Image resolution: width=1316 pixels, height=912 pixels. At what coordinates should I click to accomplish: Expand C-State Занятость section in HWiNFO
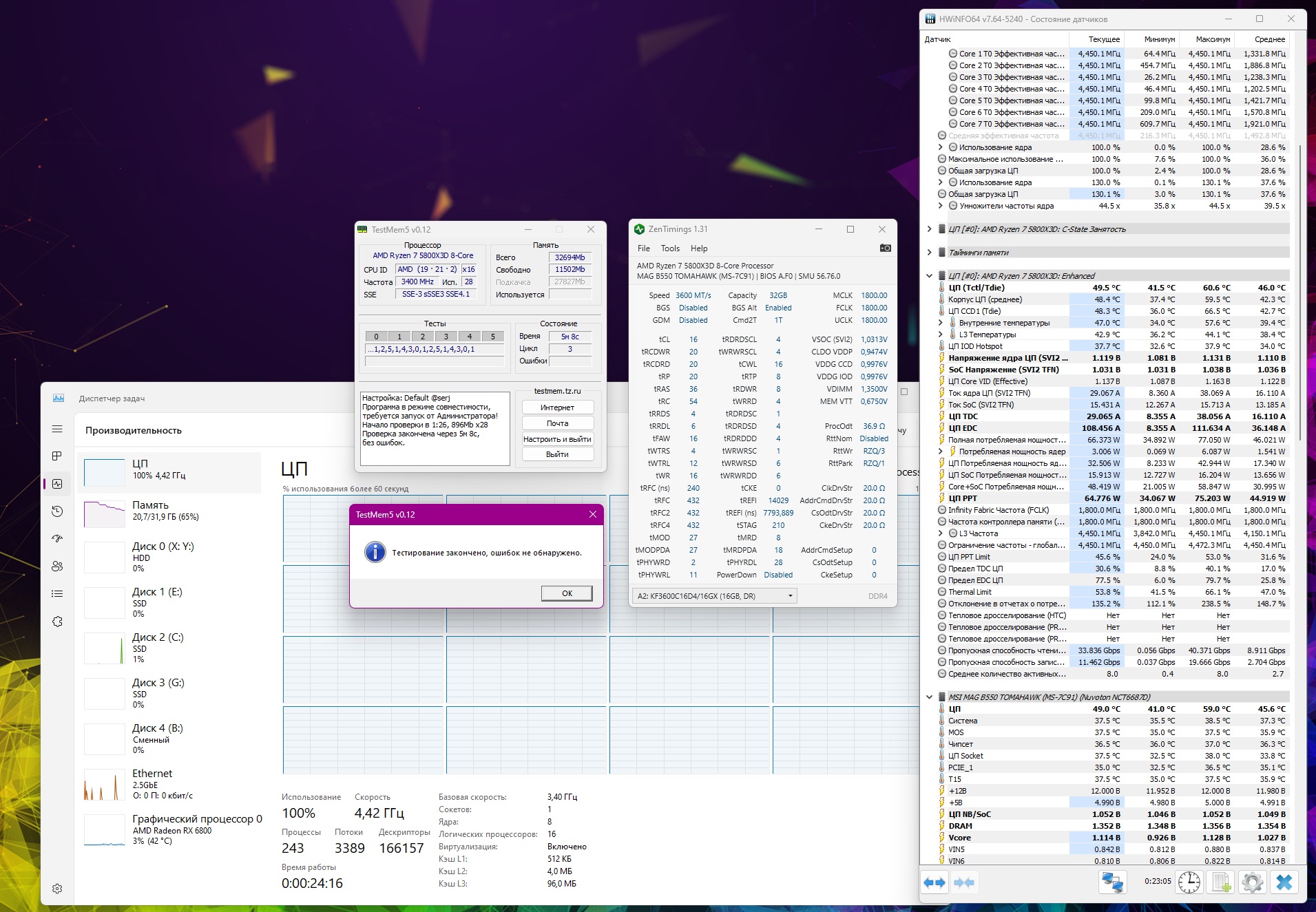point(929,229)
